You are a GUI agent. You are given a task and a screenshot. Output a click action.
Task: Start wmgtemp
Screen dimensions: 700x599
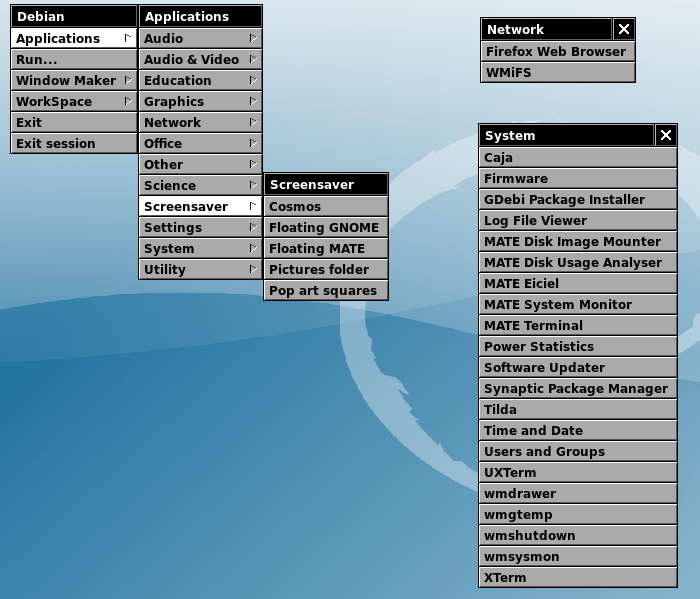(578, 514)
